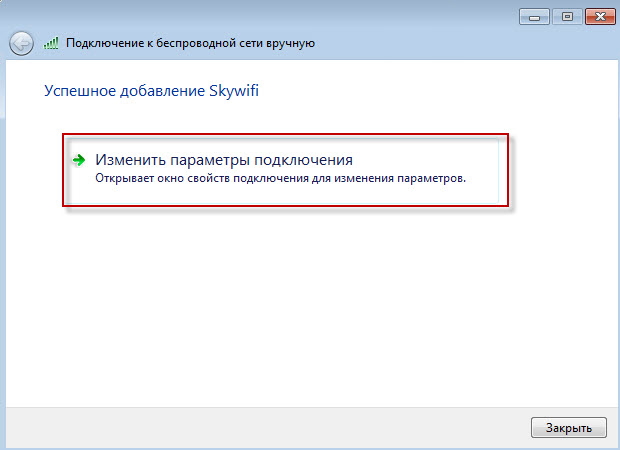Minimize the wireless connection window
Screen dimensions: 620x450
tap(534, 17)
